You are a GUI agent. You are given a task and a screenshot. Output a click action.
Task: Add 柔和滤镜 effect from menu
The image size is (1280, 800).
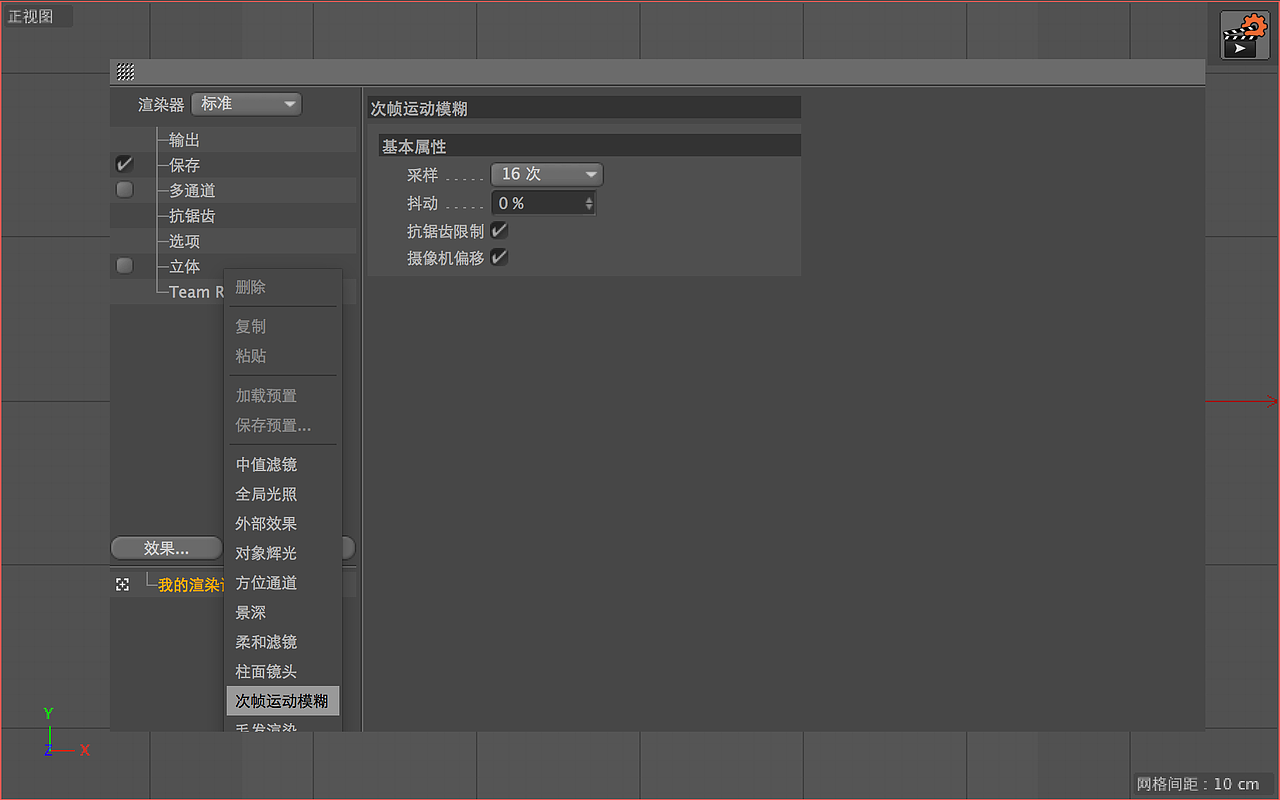tap(266, 642)
